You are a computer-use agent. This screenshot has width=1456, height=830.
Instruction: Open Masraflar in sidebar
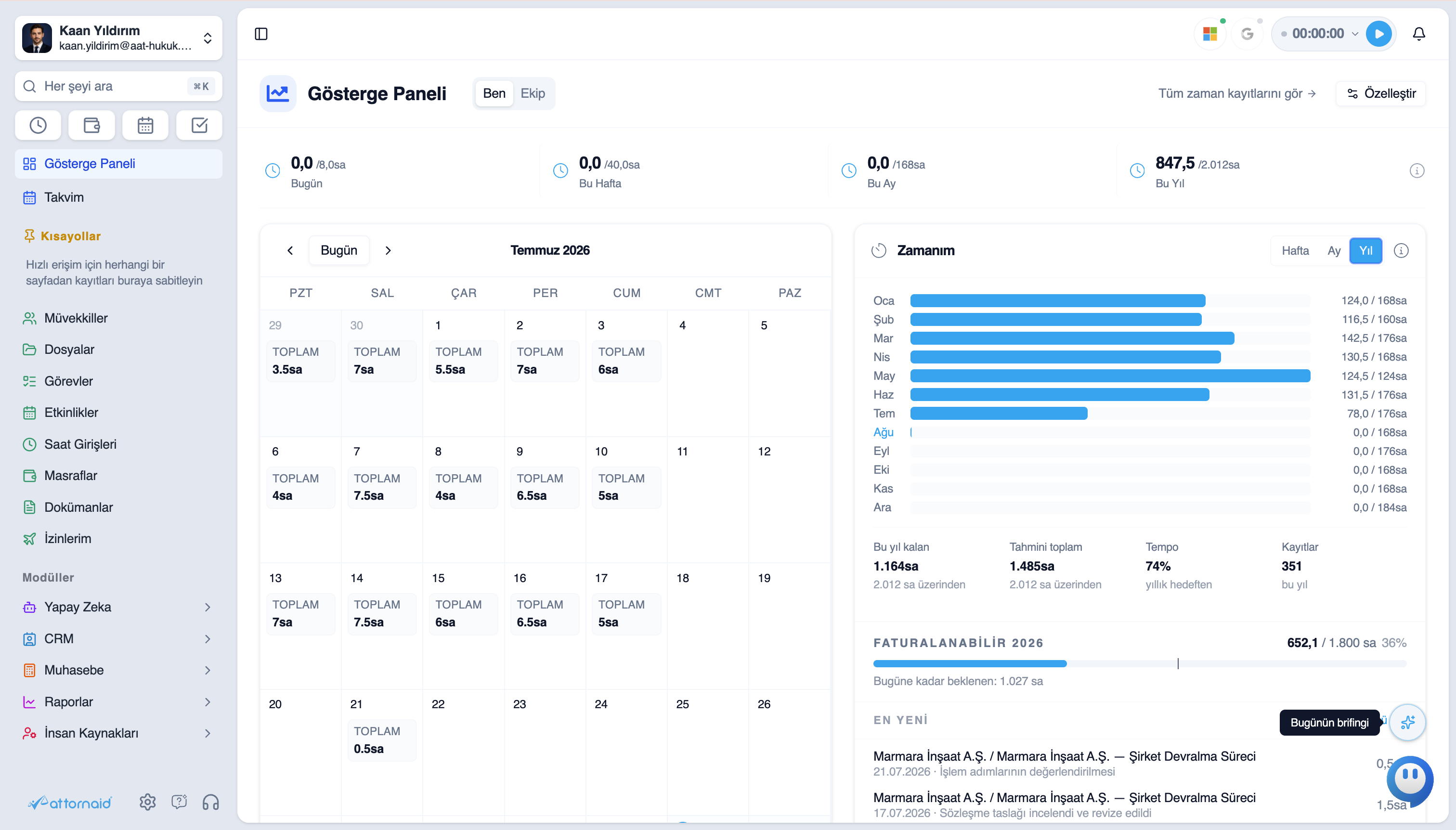coord(118,476)
